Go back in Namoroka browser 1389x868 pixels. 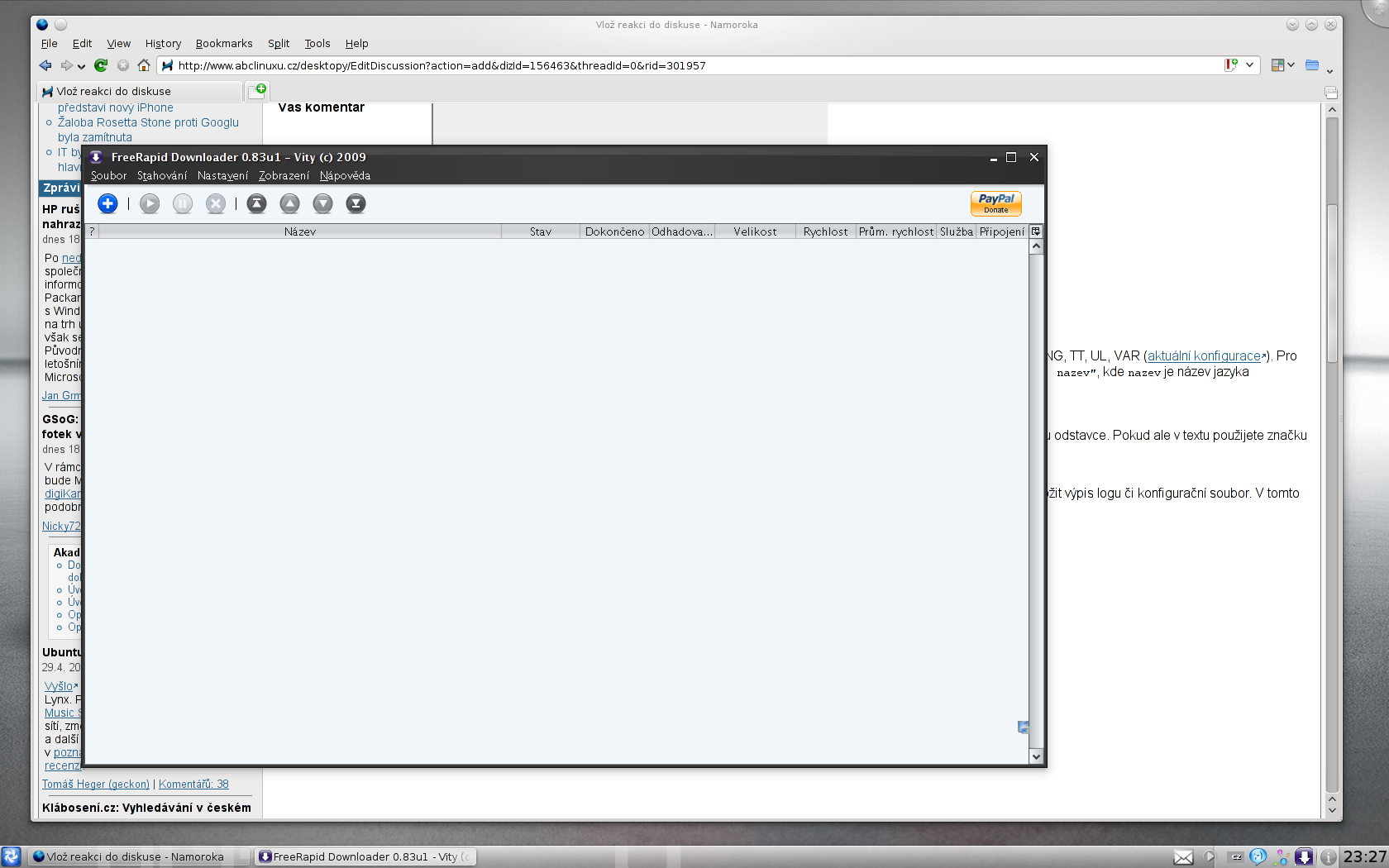click(x=45, y=65)
